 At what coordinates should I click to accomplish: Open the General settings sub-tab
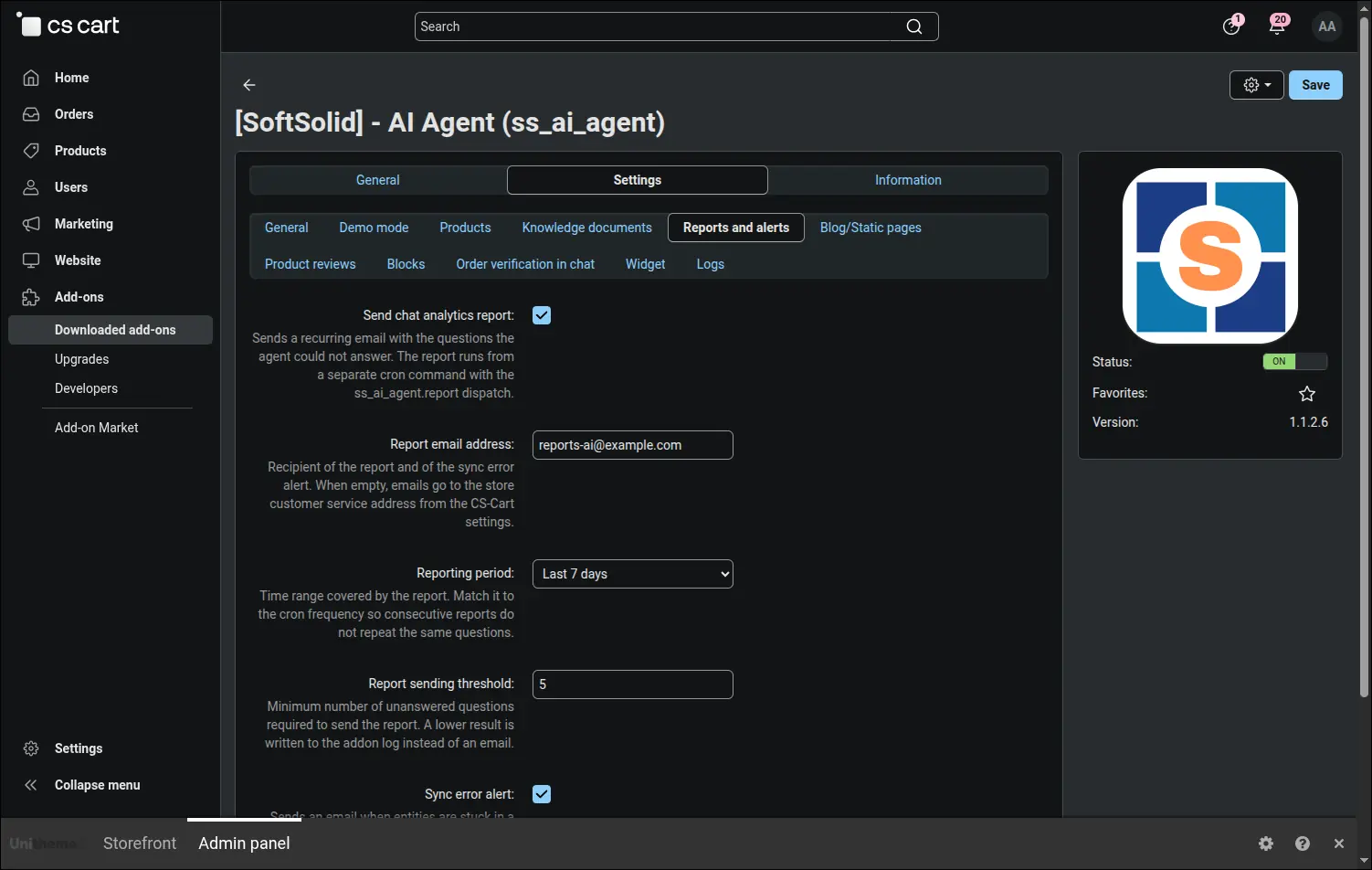287,228
